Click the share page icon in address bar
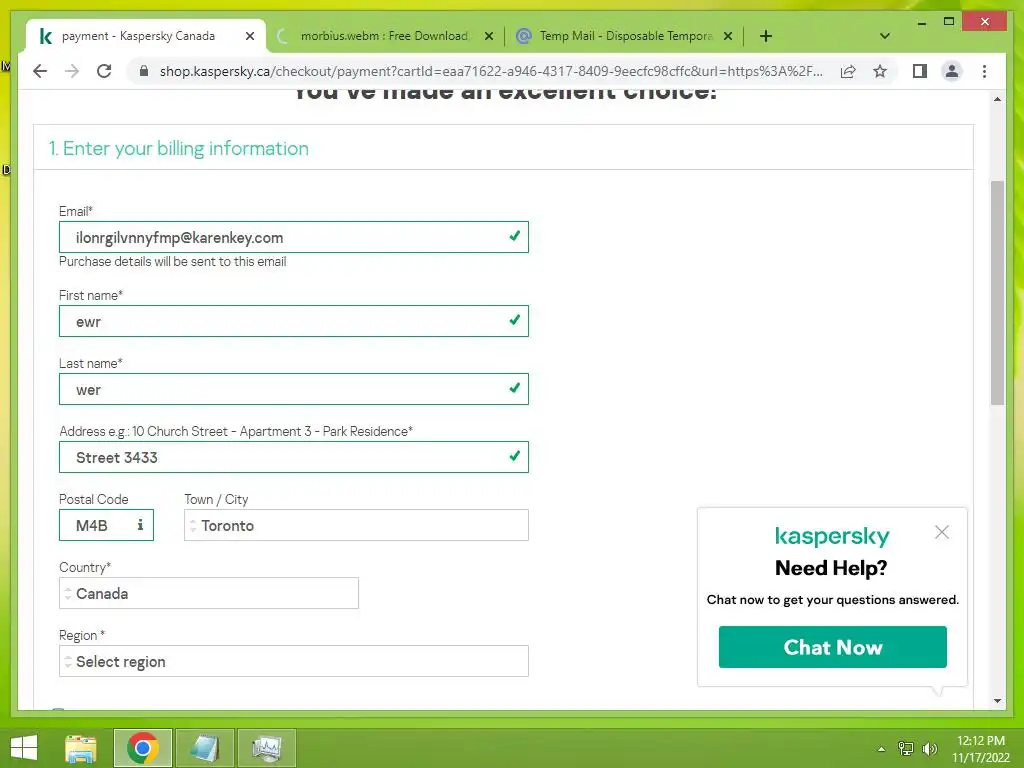This screenshot has width=1024, height=768. (x=848, y=71)
